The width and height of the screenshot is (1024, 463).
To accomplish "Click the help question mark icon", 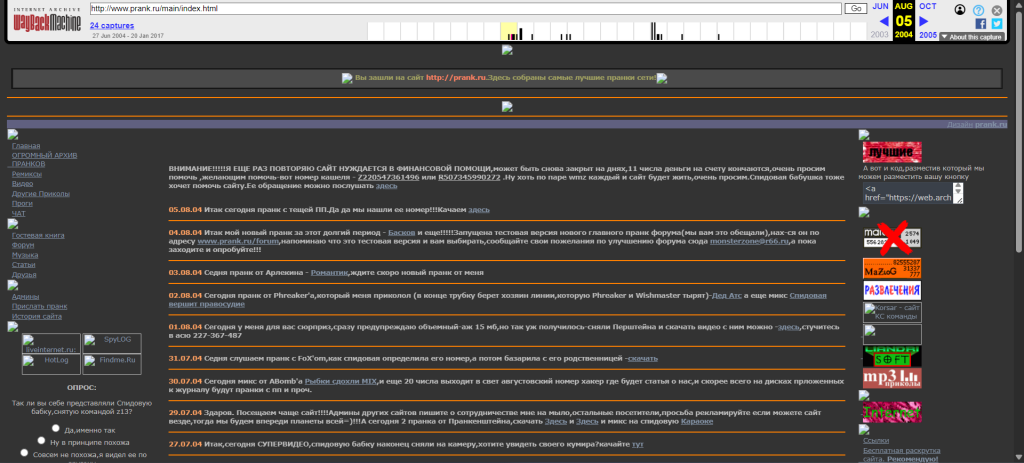I will tap(979, 9).
